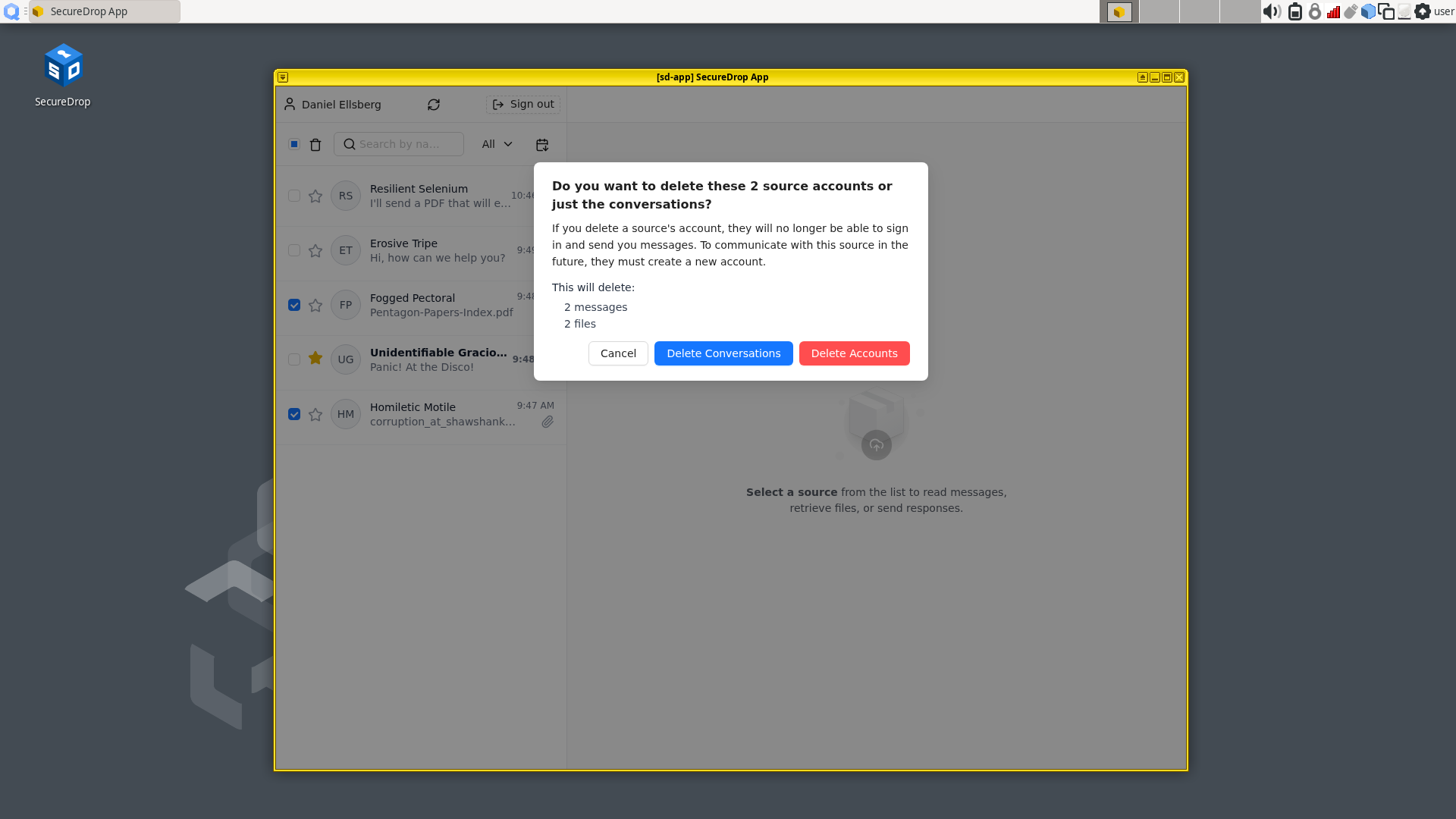Viewport: 1456px width, 819px height.
Task: Click the Search by name field
Action: click(406, 144)
